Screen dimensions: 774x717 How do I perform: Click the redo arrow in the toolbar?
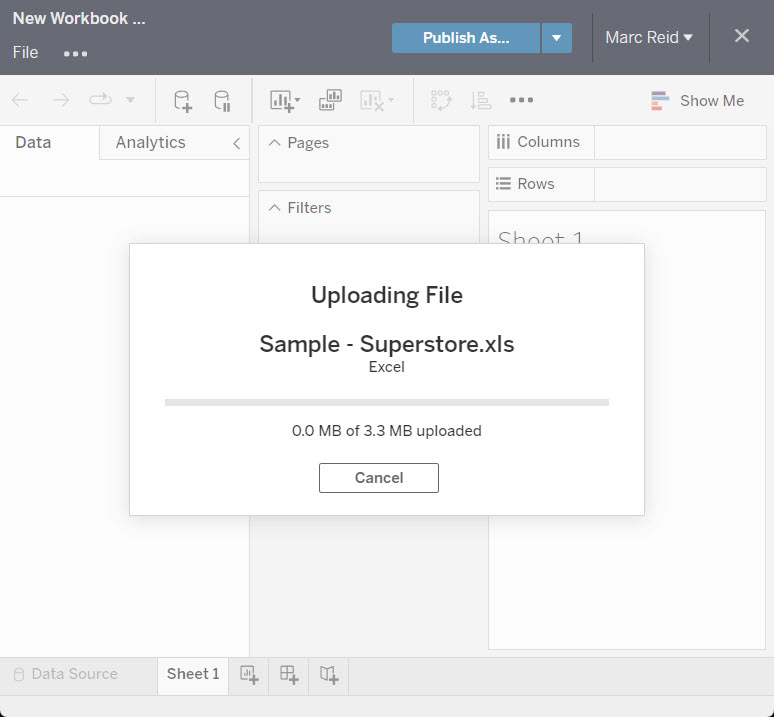[x=61, y=100]
